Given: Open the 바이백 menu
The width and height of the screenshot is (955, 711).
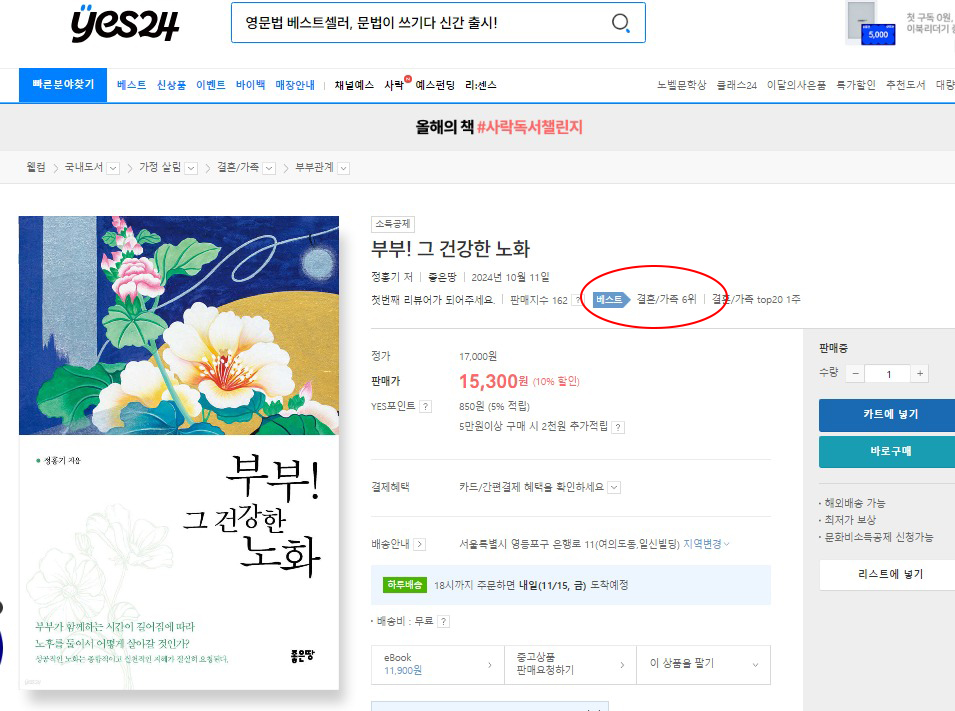Looking at the screenshot, I should point(250,85).
